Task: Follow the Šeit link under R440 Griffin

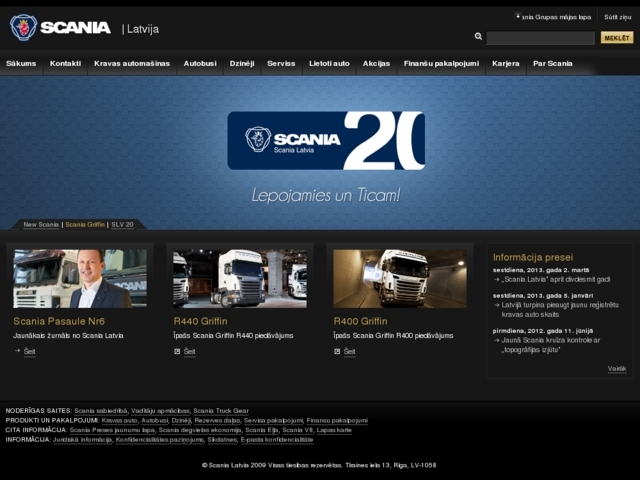Action: tap(189, 351)
